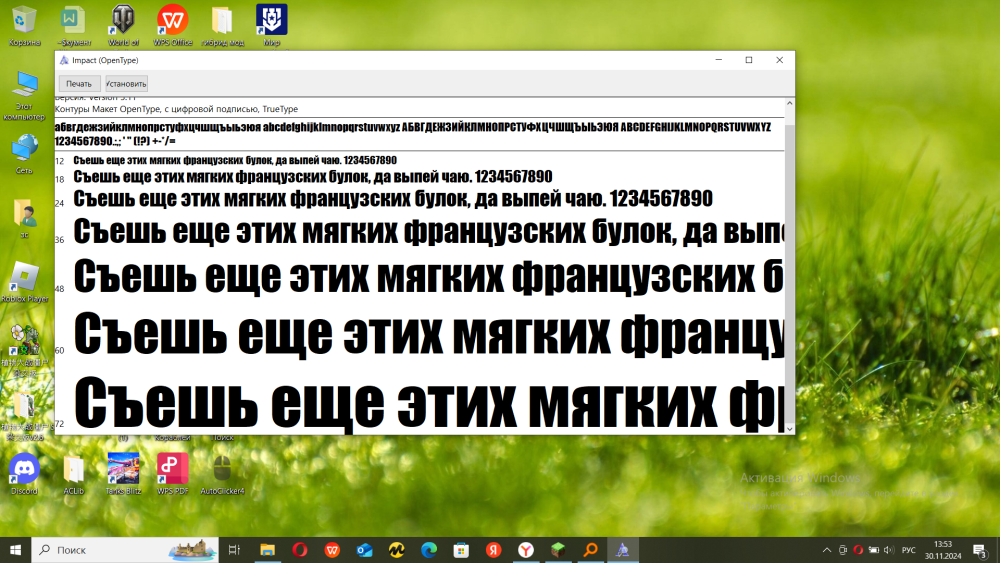1000x563 pixels.
Task: Open the red Яндекс icon on taskbar
Action: (x=494, y=550)
